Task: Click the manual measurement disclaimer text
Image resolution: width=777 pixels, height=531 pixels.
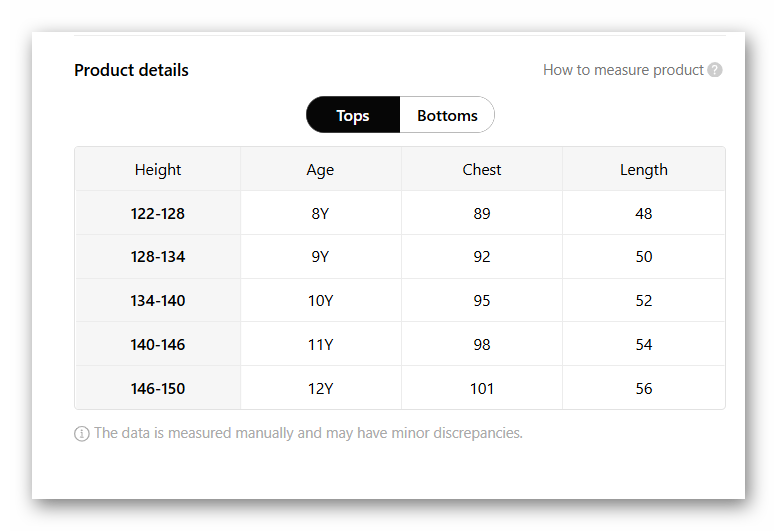Action: pyautogui.click(x=308, y=434)
